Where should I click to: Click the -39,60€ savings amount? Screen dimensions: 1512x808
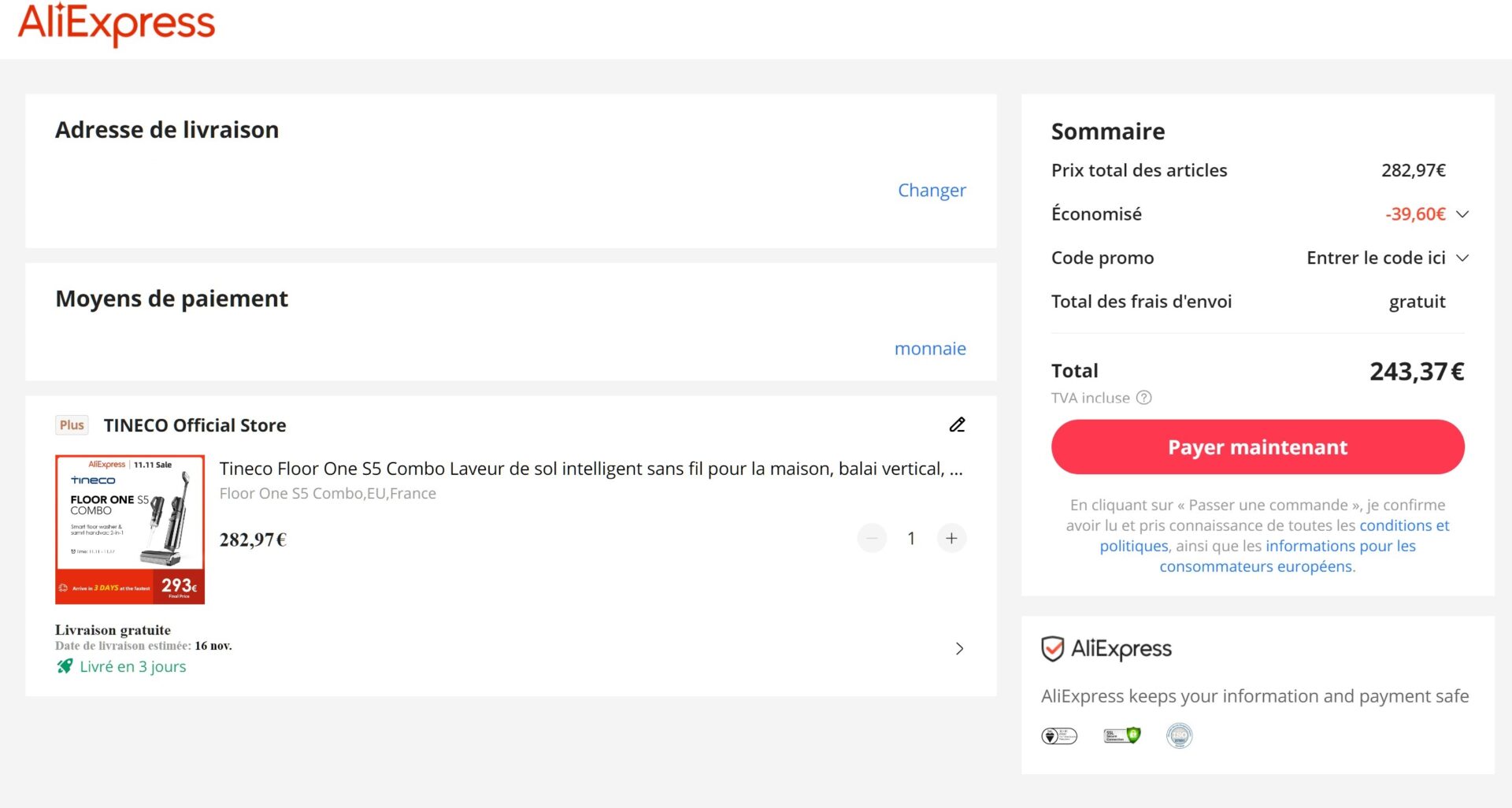pyautogui.click(x=1415, y=214)
